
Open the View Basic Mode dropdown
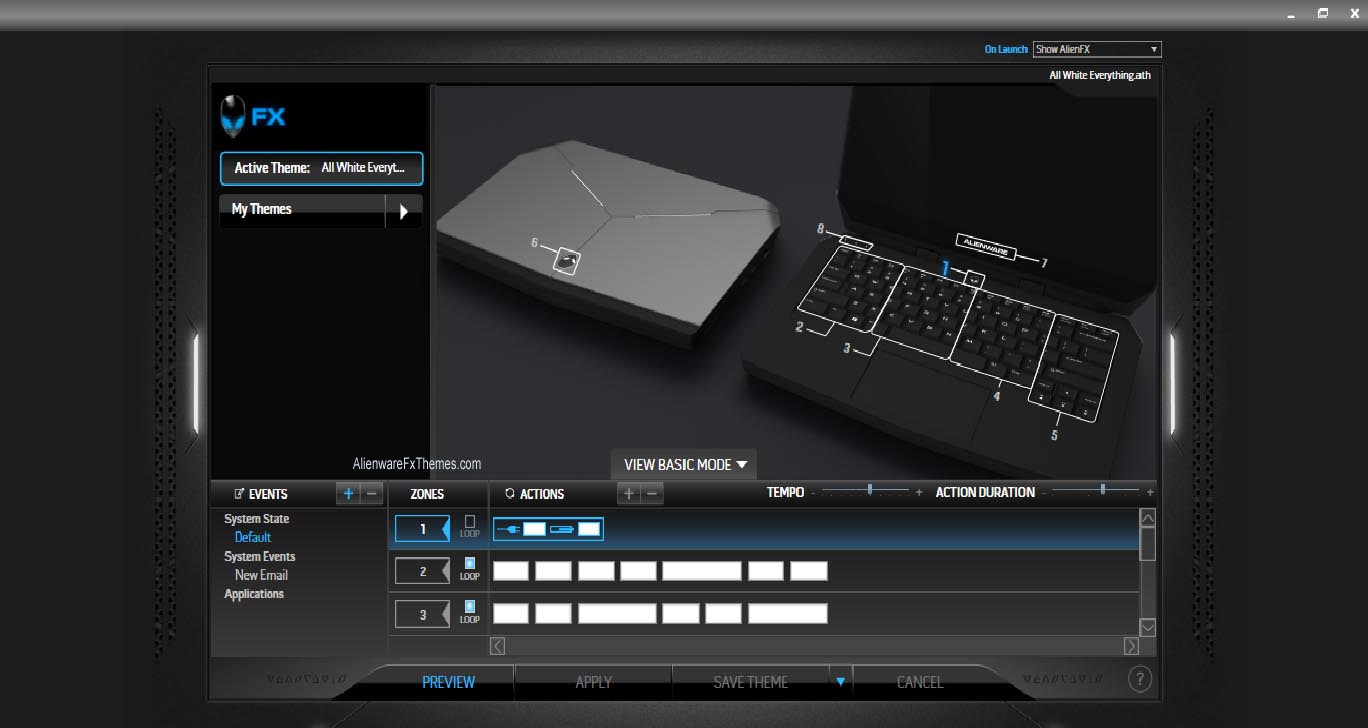tap(685, 465)
